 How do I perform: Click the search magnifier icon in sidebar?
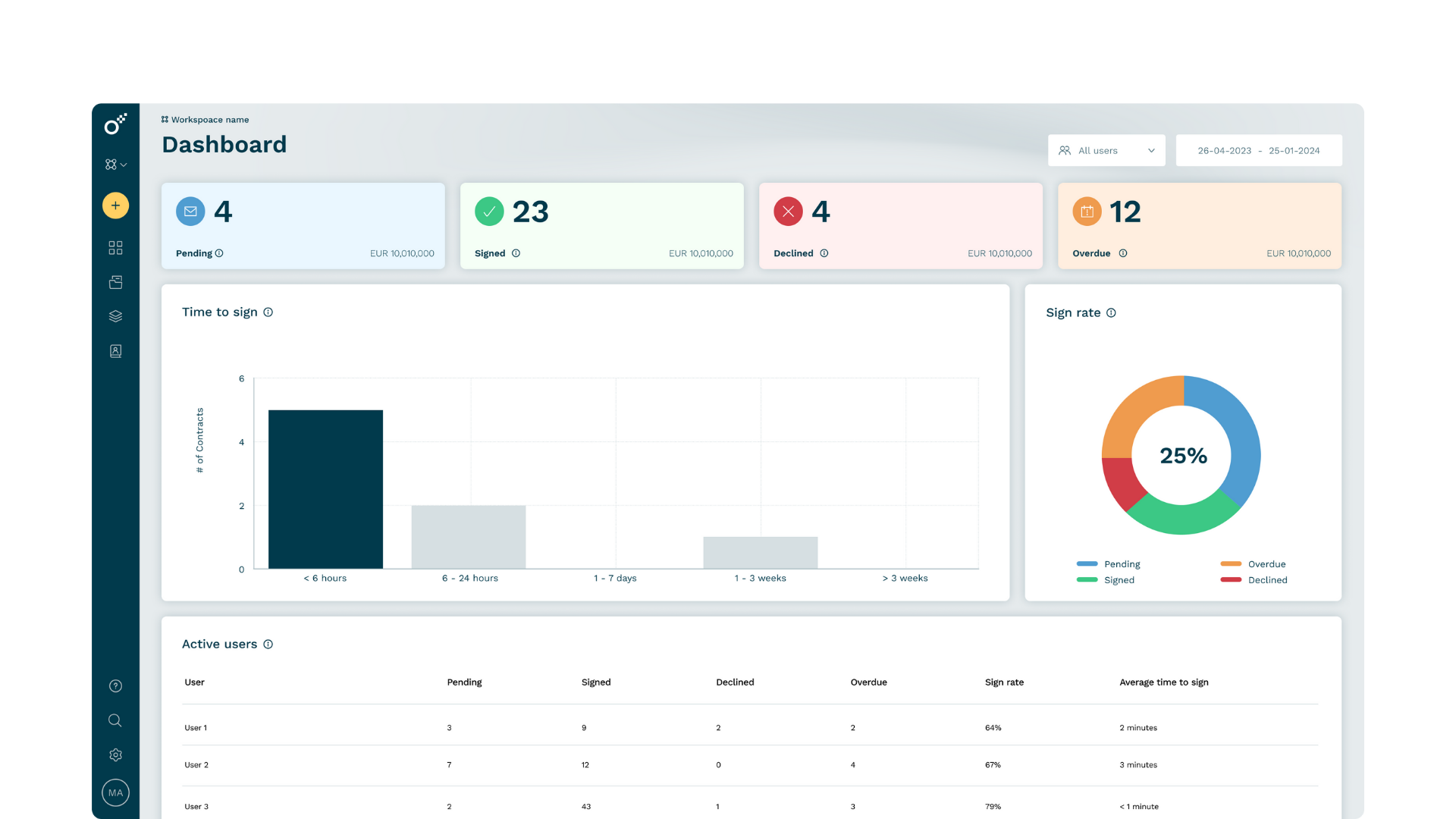(x=115, y=720)
